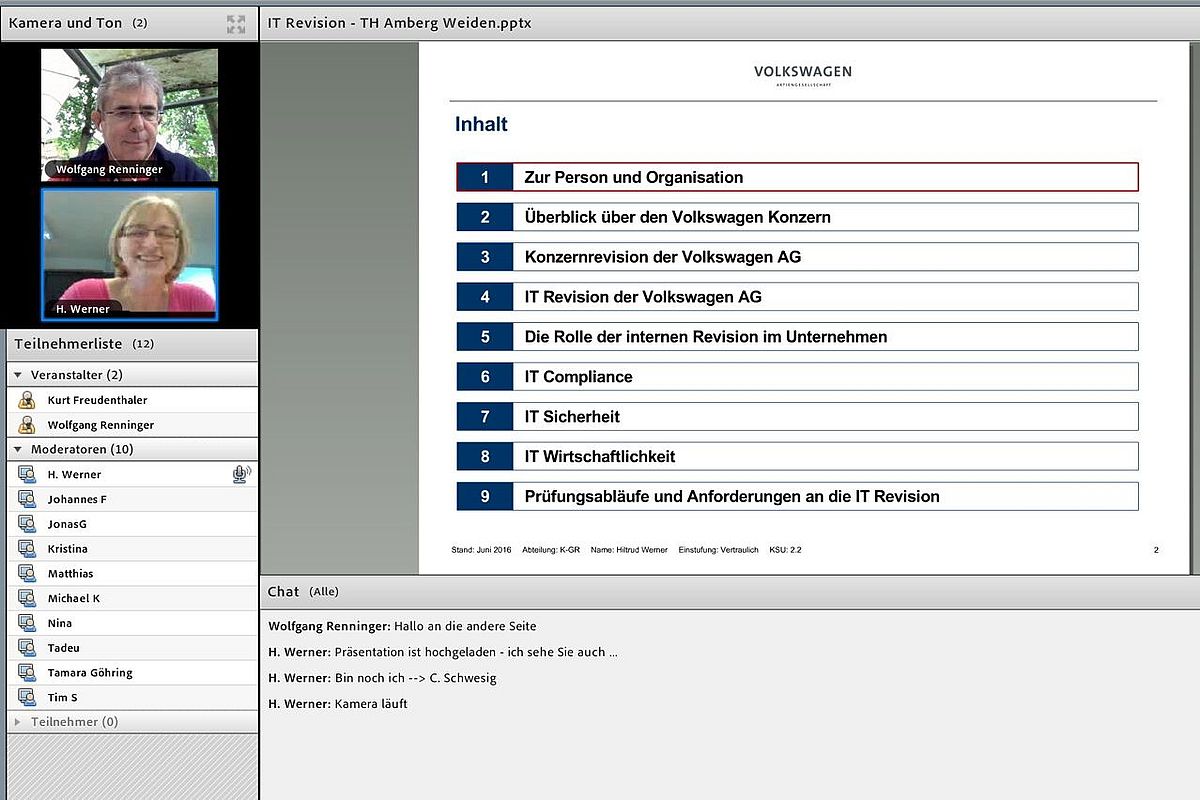1200x800 pixels.
Task: Click the Teilnehmerliste panel title
Action: tap(68, 344)
